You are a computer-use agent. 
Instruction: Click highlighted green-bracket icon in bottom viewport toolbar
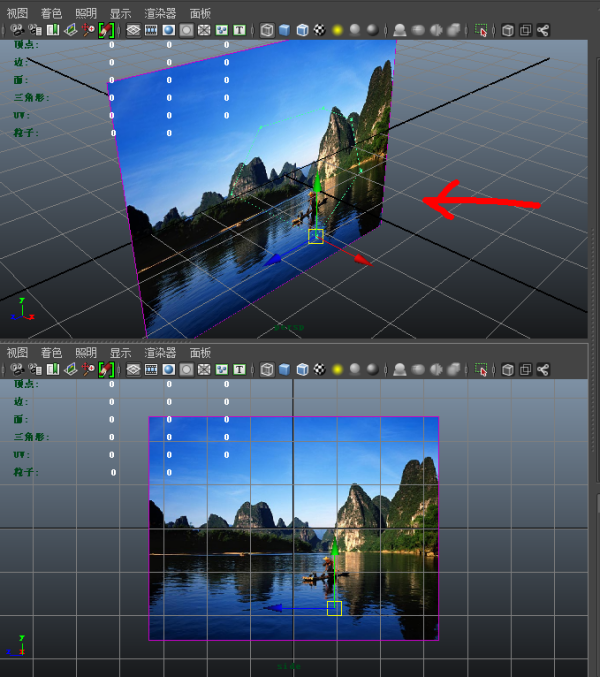coord(104,369)
